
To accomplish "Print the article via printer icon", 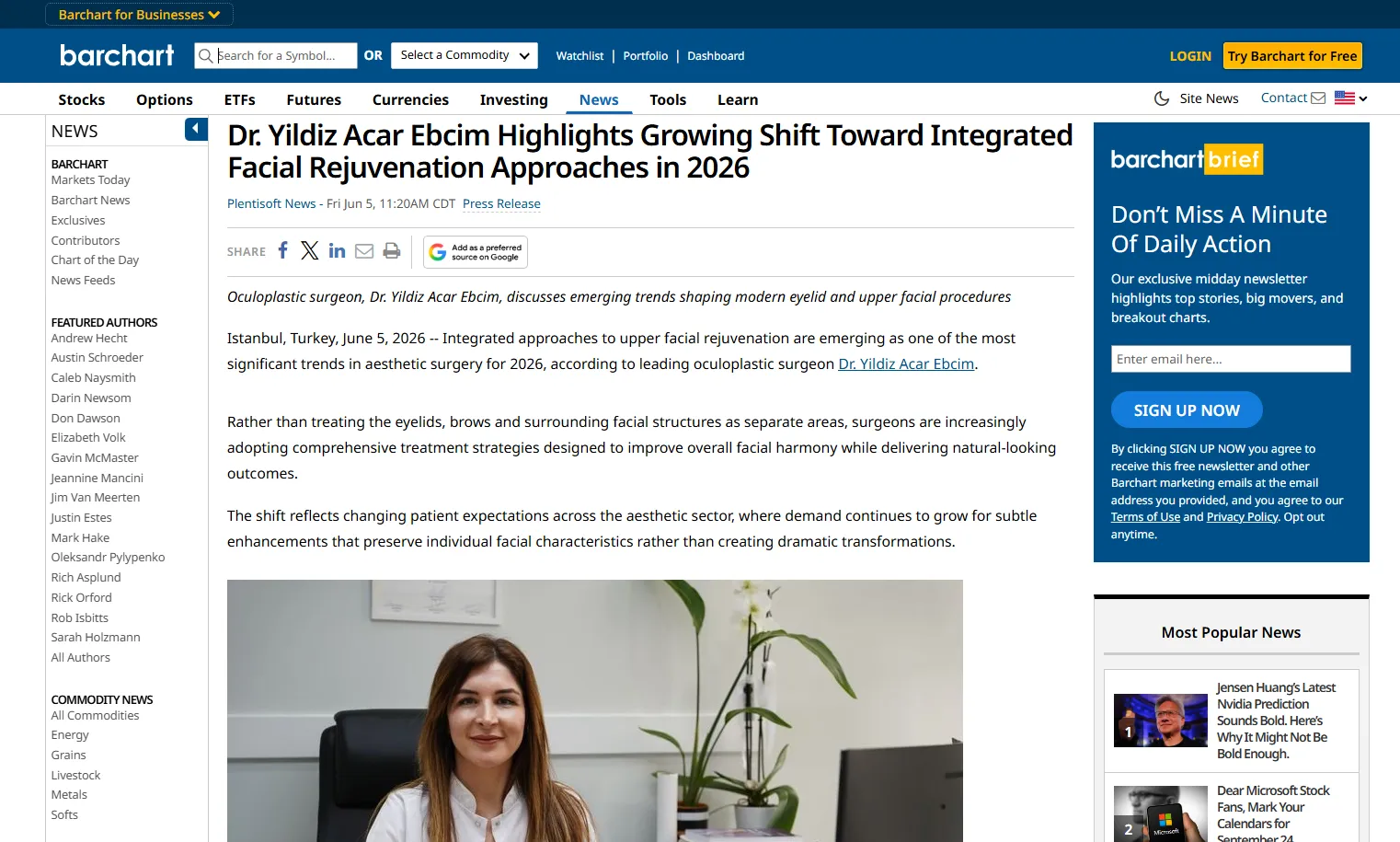I will [392, 250].
